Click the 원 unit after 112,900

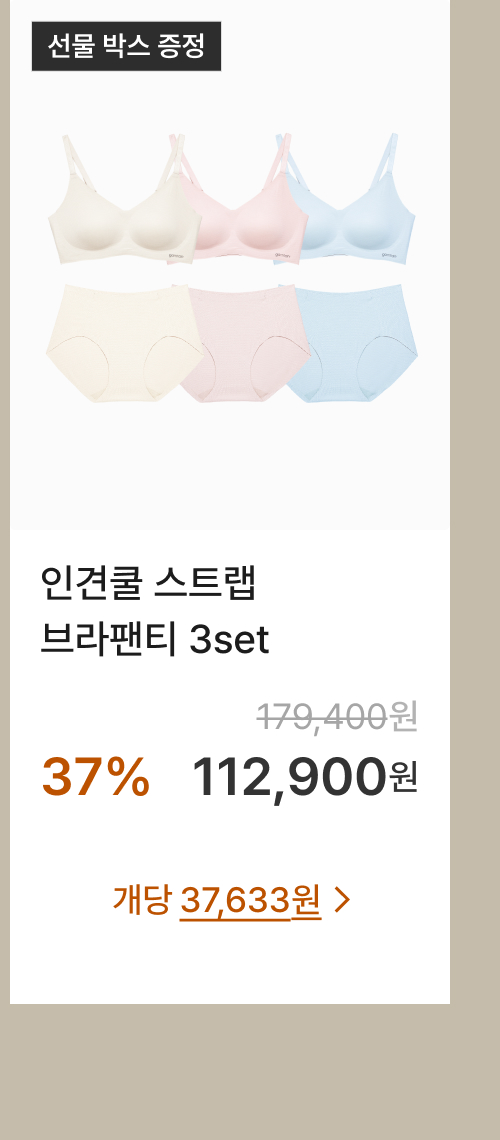pyautogui.click(x=404, y=778)
